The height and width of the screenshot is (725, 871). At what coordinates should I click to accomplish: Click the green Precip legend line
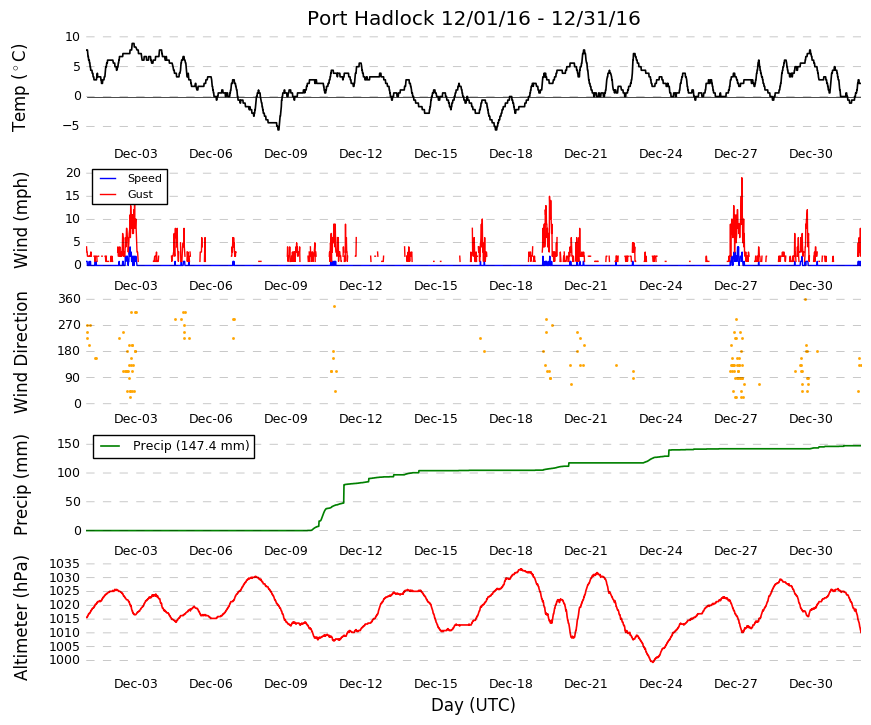point(110,446)
